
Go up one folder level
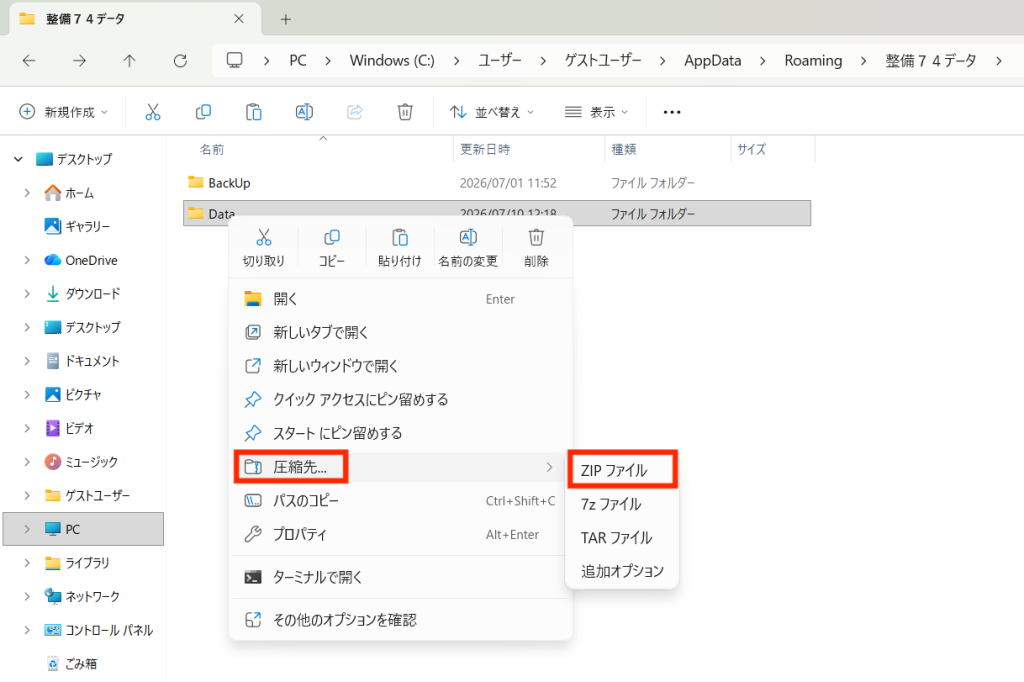tap(129, 61)
